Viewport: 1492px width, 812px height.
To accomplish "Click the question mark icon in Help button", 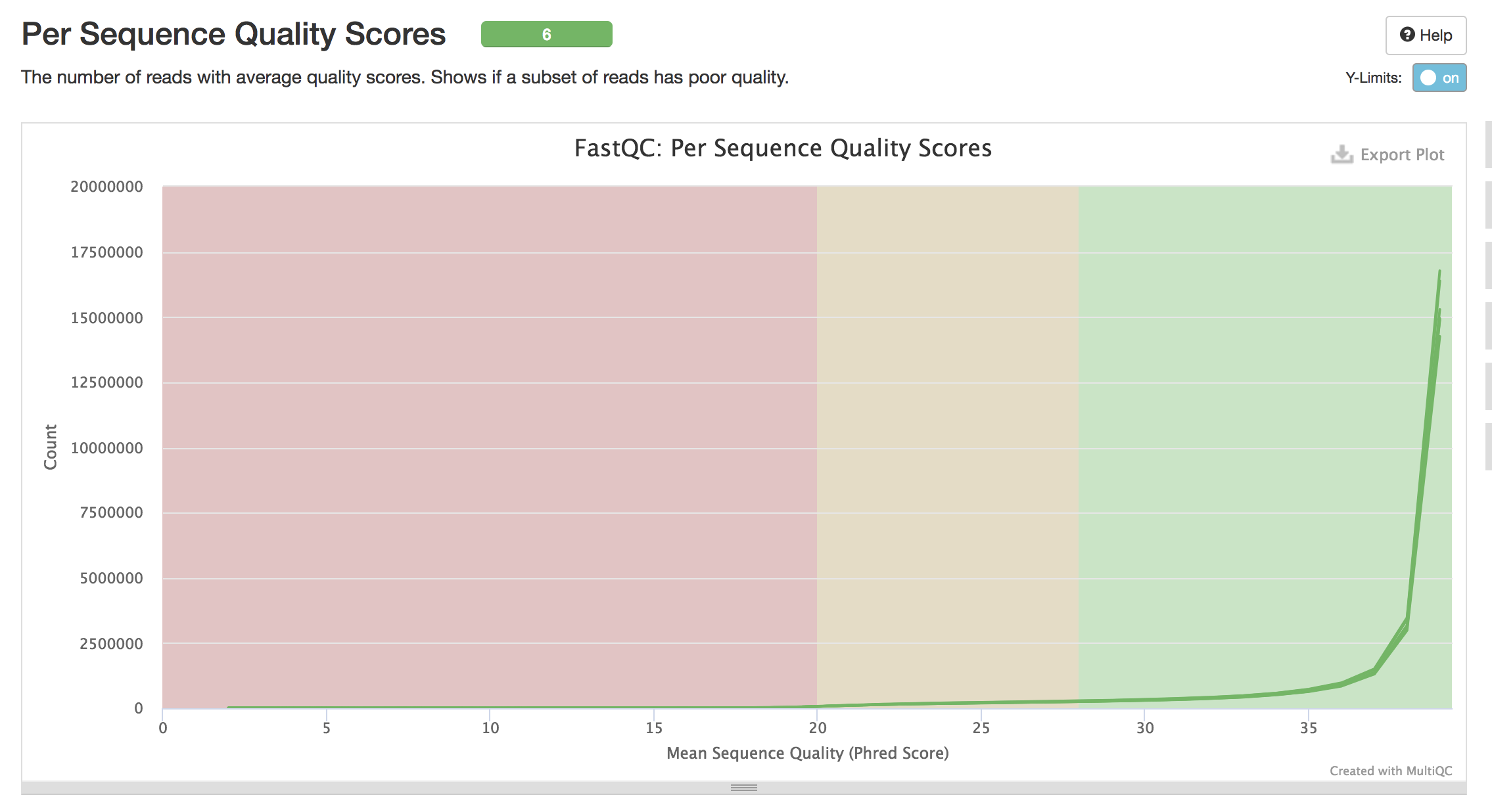I will 1406,35.
